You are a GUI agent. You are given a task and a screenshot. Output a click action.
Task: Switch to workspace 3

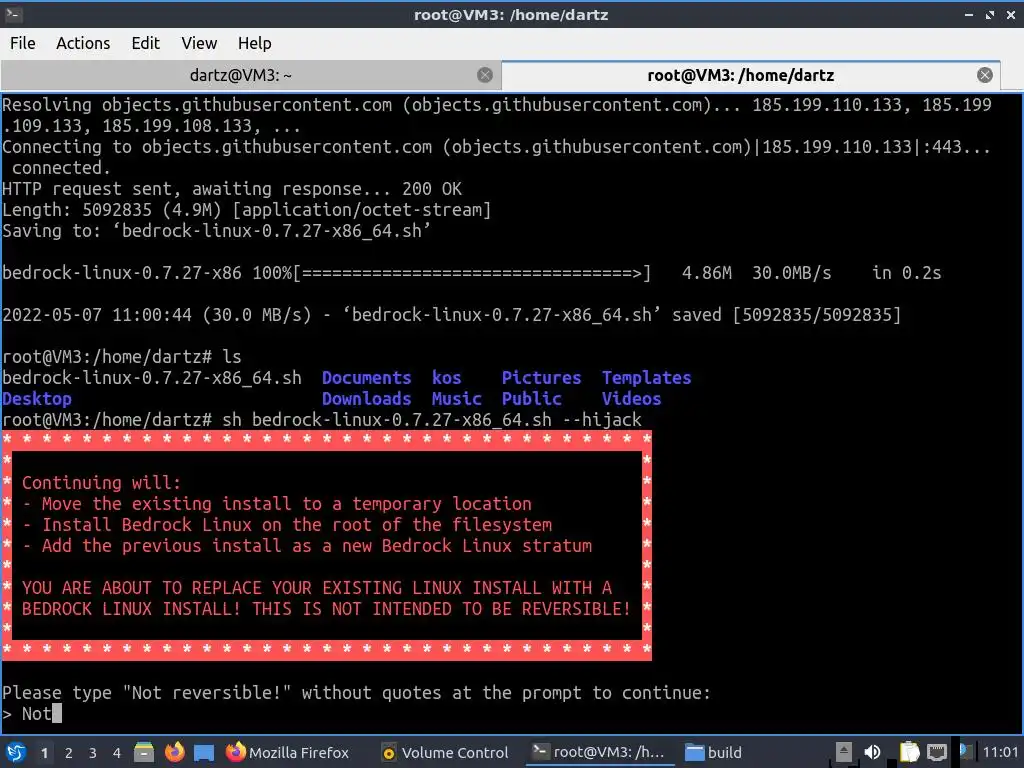[x=92, y=753]
